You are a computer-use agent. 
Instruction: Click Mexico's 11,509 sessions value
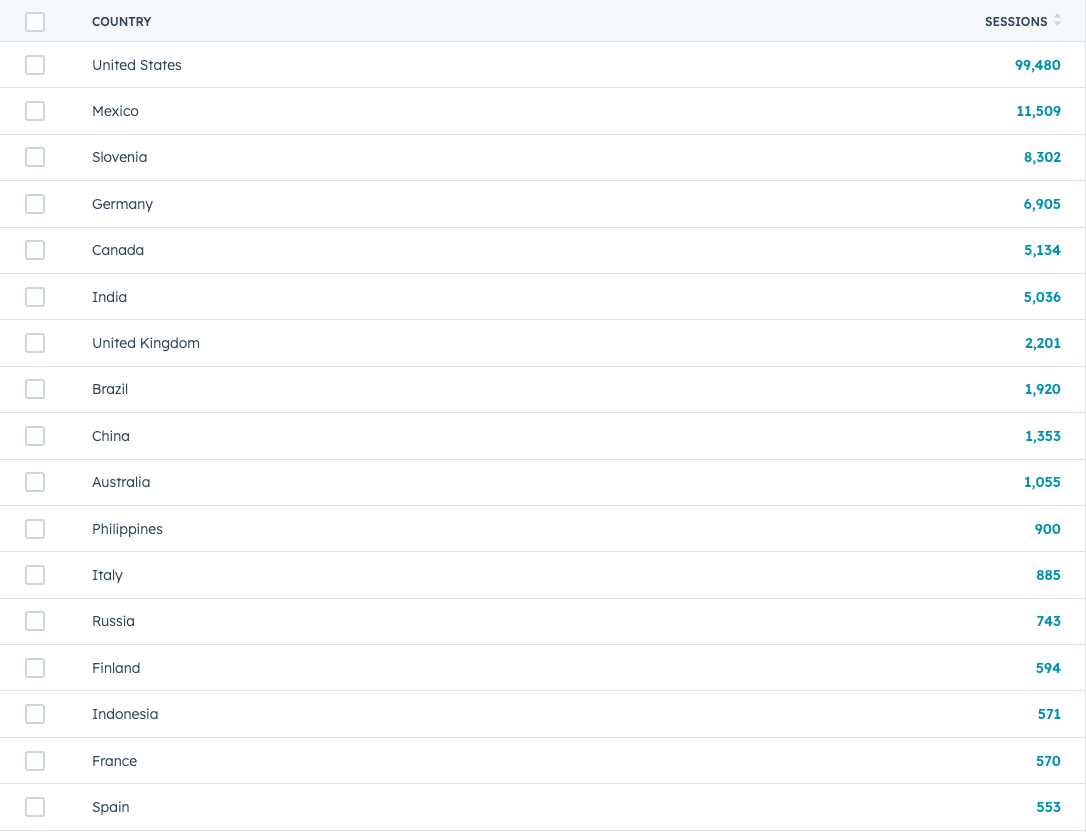[x=1038, y=111]
